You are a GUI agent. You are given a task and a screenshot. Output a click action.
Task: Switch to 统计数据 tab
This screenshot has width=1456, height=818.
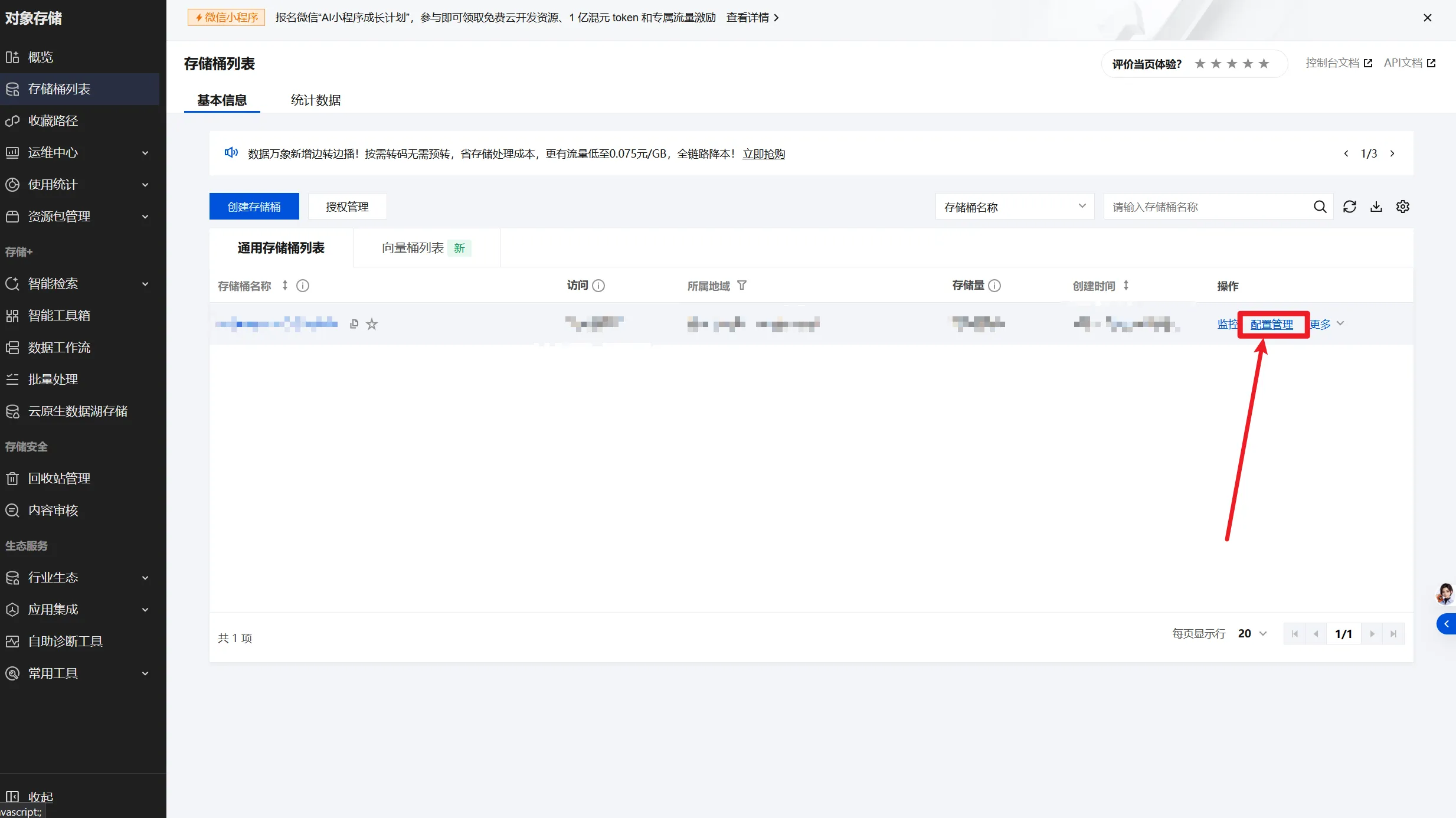(316, 100)
